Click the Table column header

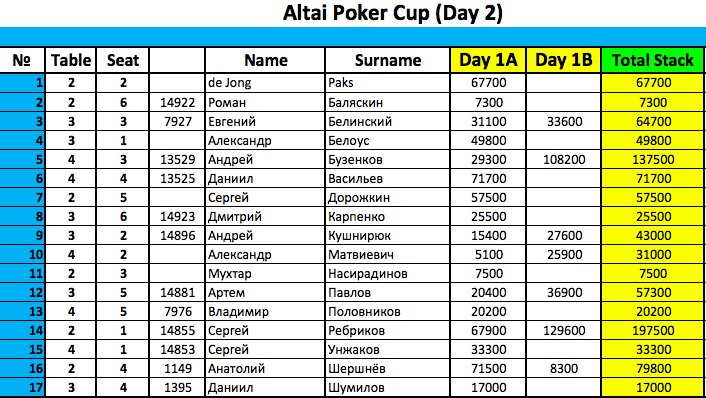pos(71,60)
